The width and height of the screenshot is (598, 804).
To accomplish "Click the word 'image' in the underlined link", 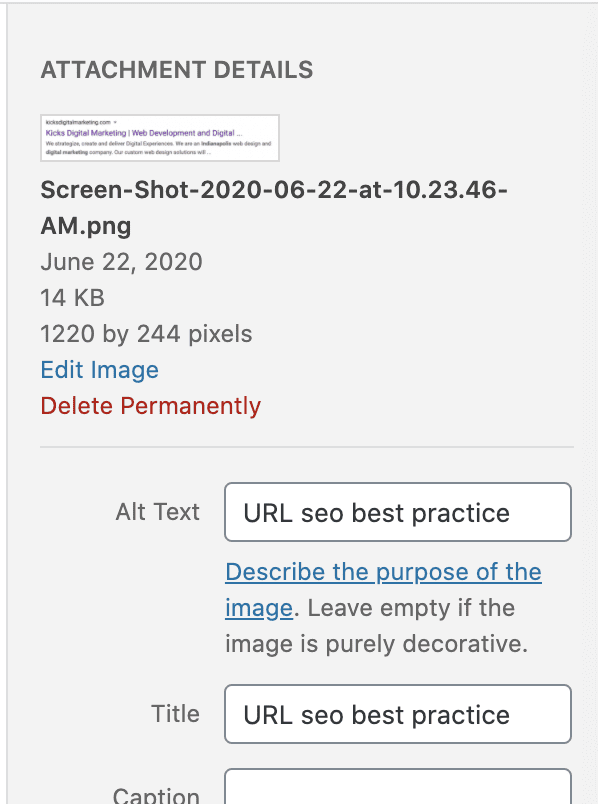I will click(x=259, y=608).
